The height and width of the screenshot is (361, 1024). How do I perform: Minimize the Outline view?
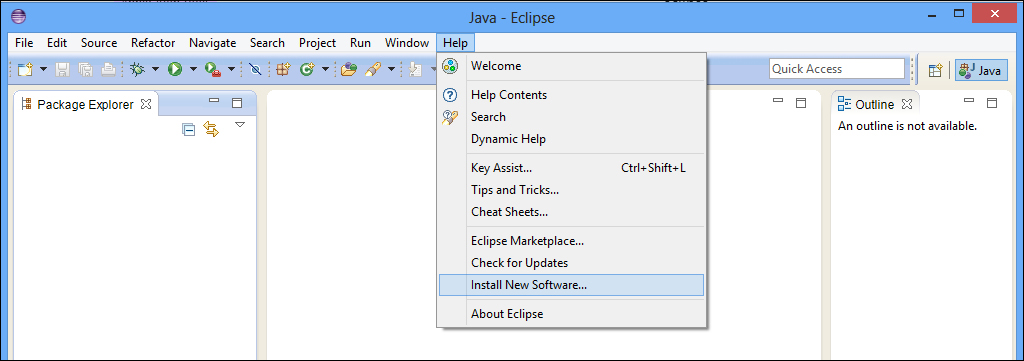point(969,101)
